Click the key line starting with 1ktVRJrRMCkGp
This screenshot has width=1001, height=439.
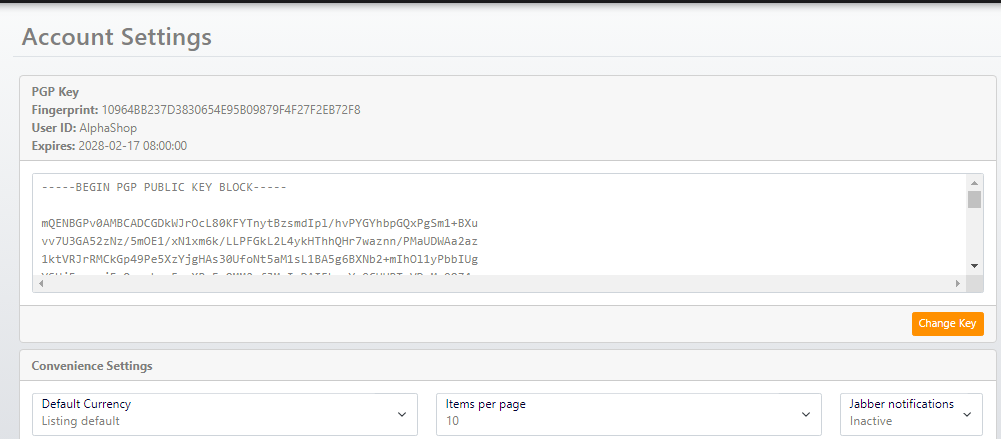(259, 259)
